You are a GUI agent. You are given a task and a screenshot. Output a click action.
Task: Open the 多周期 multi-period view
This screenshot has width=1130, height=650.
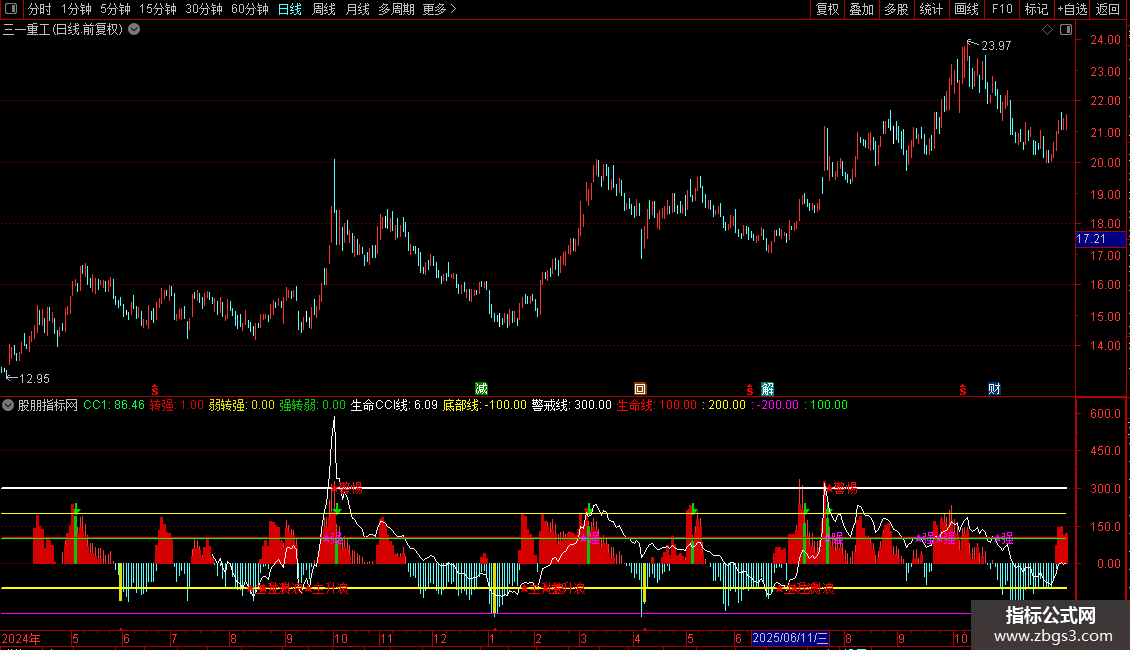pyautogui.click(x=396, y=9)
